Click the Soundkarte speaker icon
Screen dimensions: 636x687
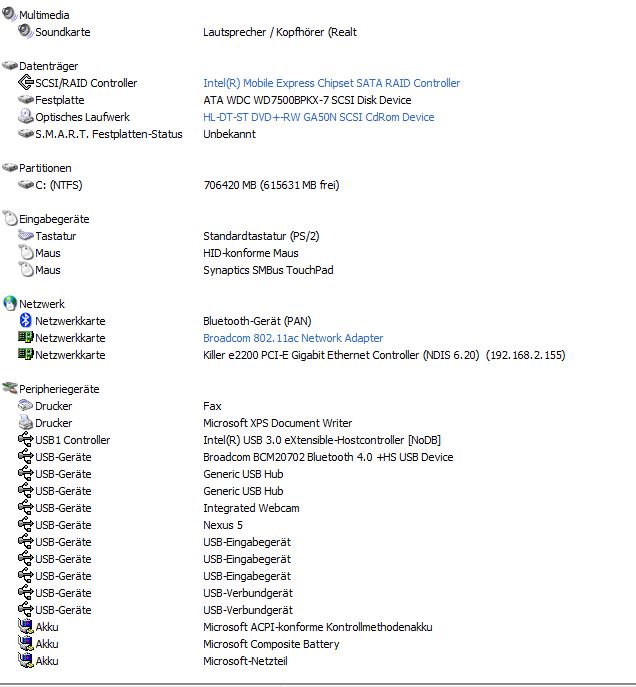[x=25, y=31]
